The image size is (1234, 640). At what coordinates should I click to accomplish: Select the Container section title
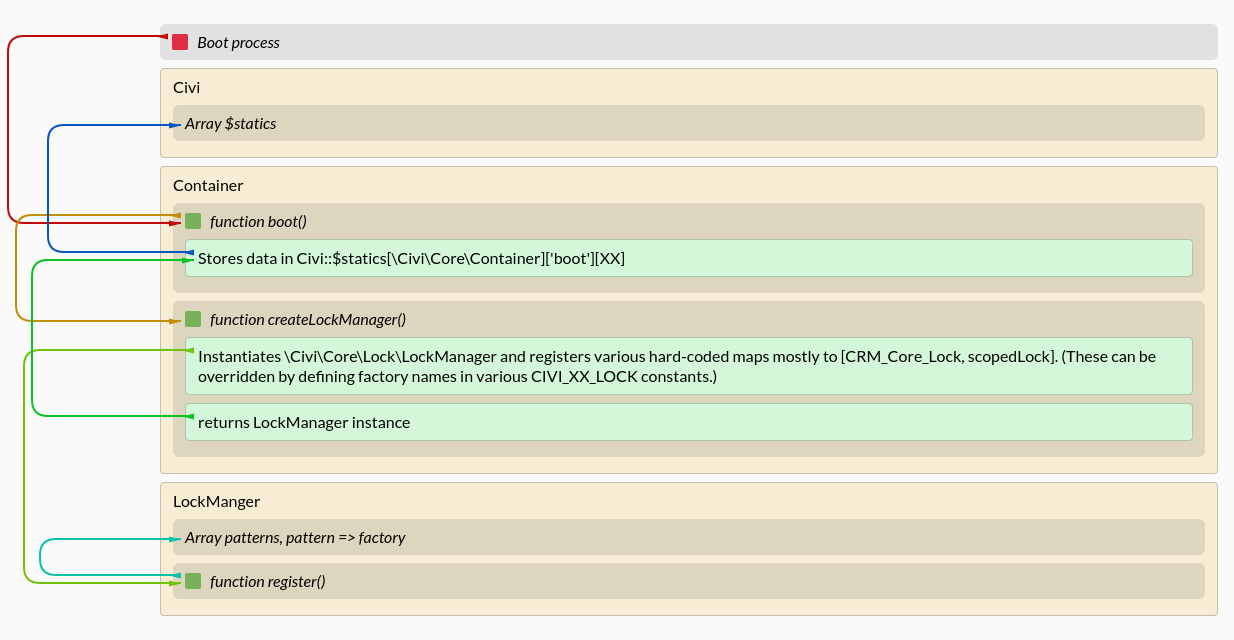tap(208, 185)
